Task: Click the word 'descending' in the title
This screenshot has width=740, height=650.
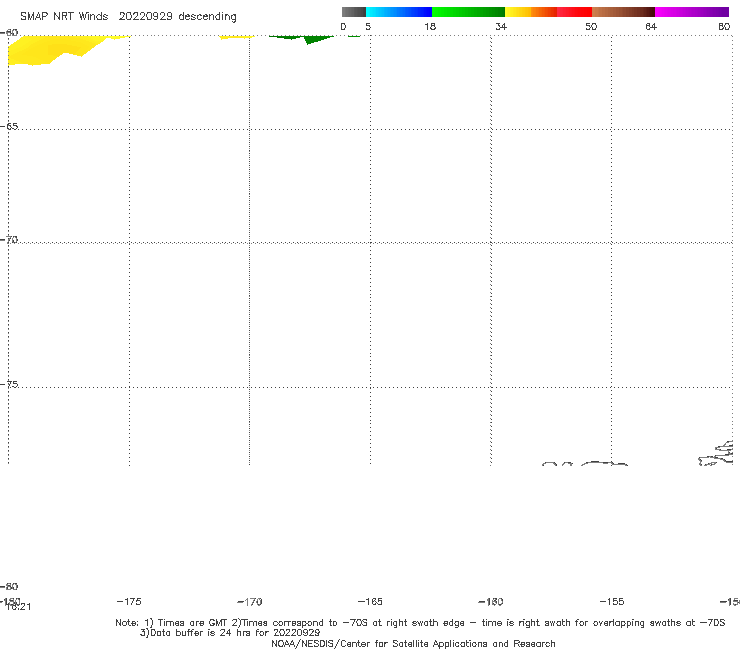Action: tap(207, 17)
